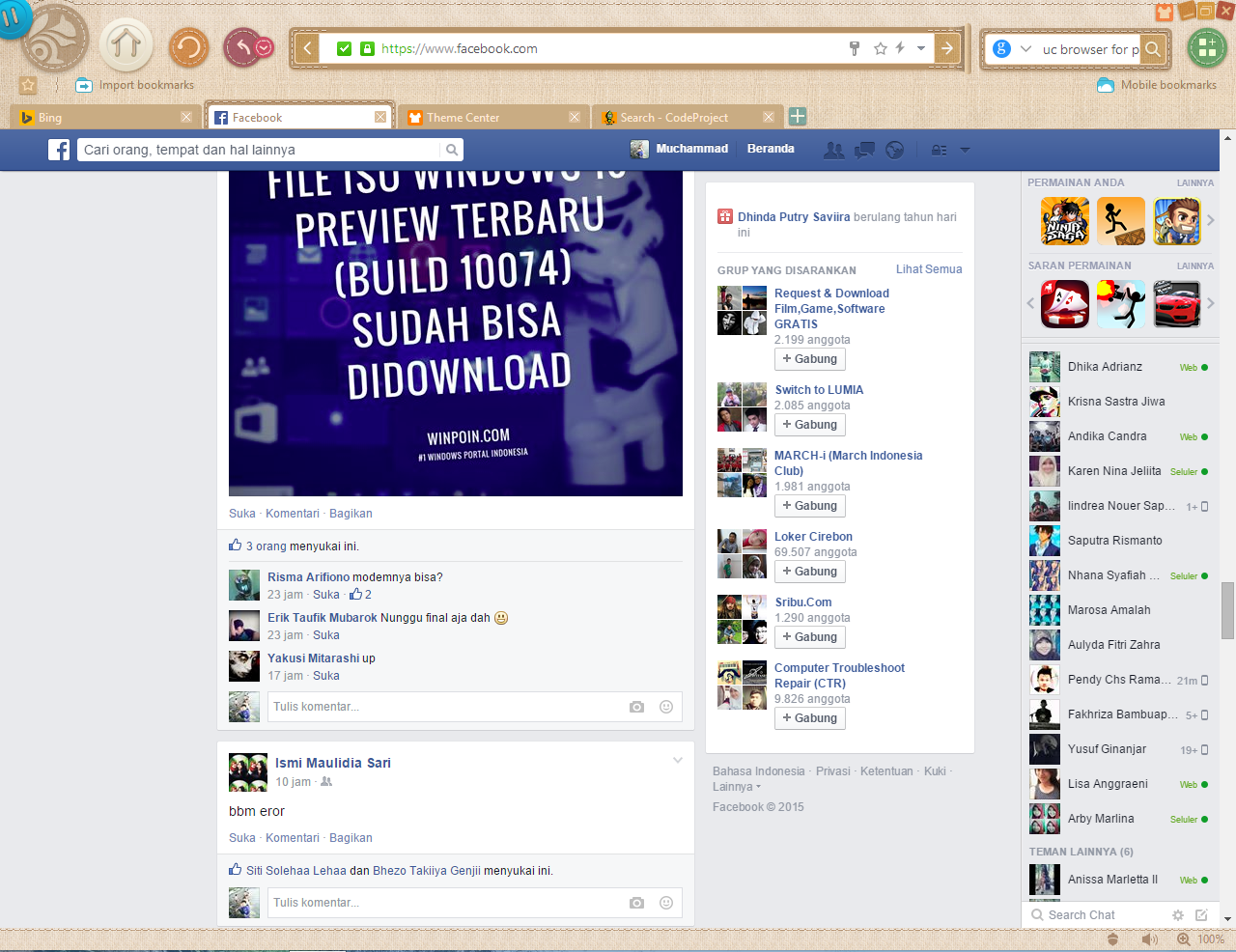Open chat settings gear icon
This screenshot has height=952, width=1236.
coord(1177,915)
